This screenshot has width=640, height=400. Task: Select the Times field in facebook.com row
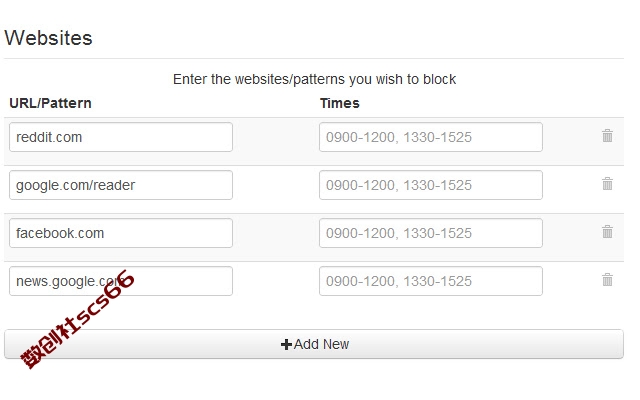[x=431, y=233]
